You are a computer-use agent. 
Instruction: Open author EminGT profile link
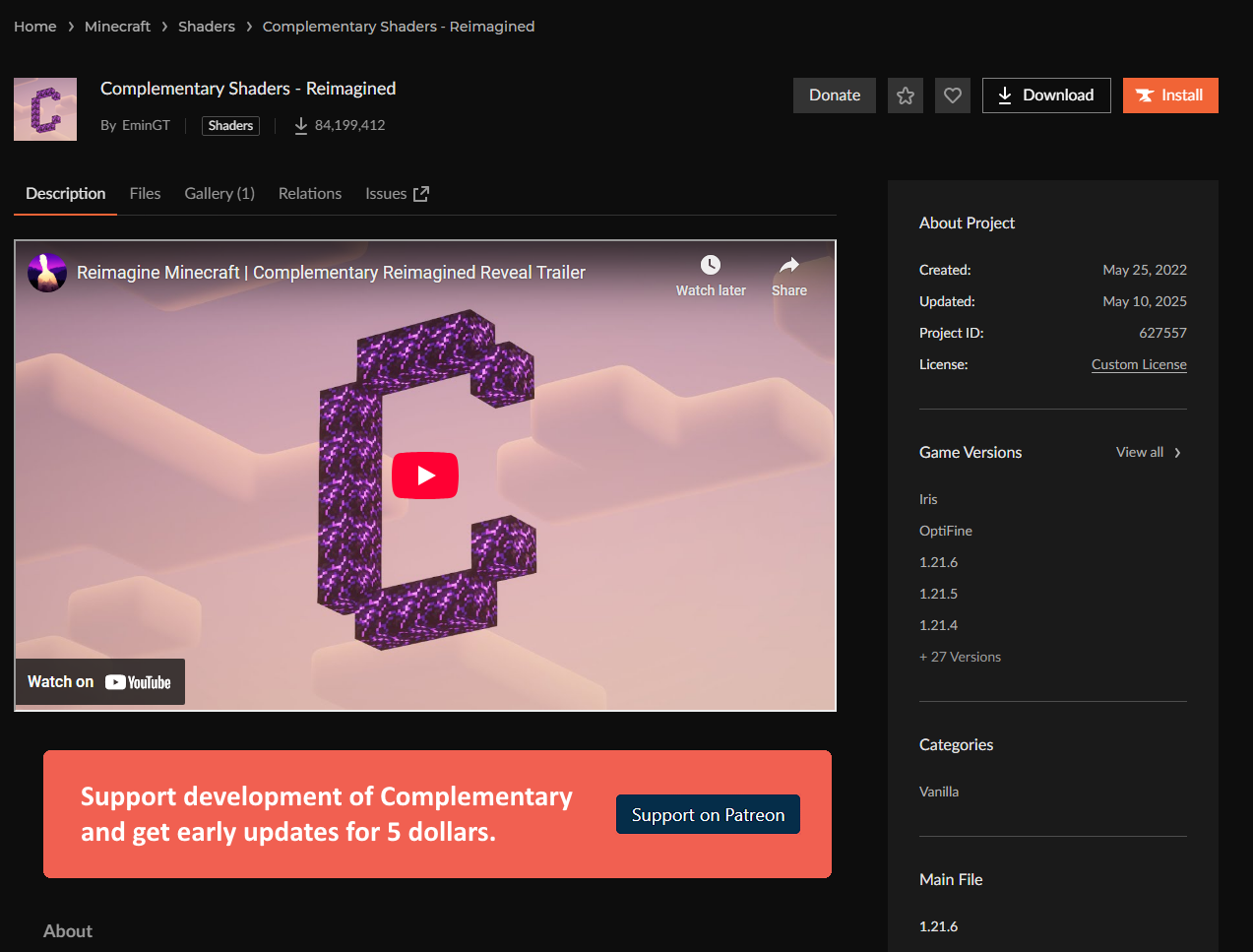pyautogui.click(x=146, y=126)
